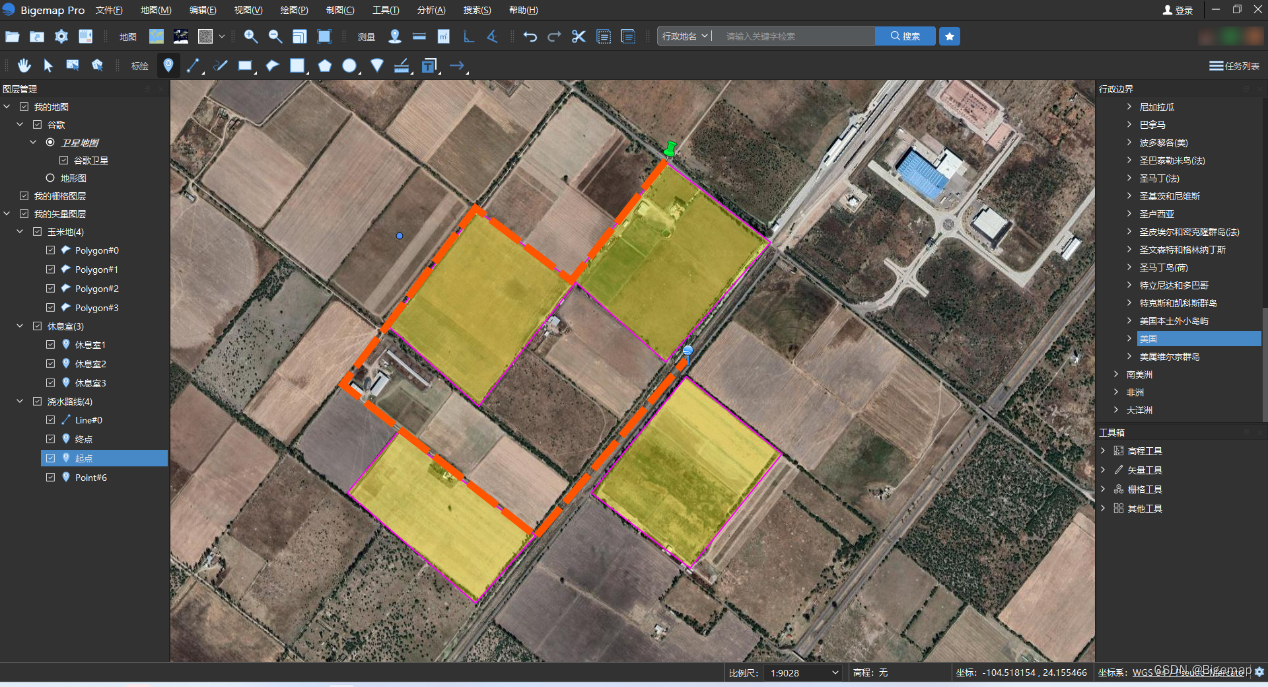Viewport: 1268px width, 687px height.
Task: Open the 文件(F) menu
Action: click(x=109, y=10)
